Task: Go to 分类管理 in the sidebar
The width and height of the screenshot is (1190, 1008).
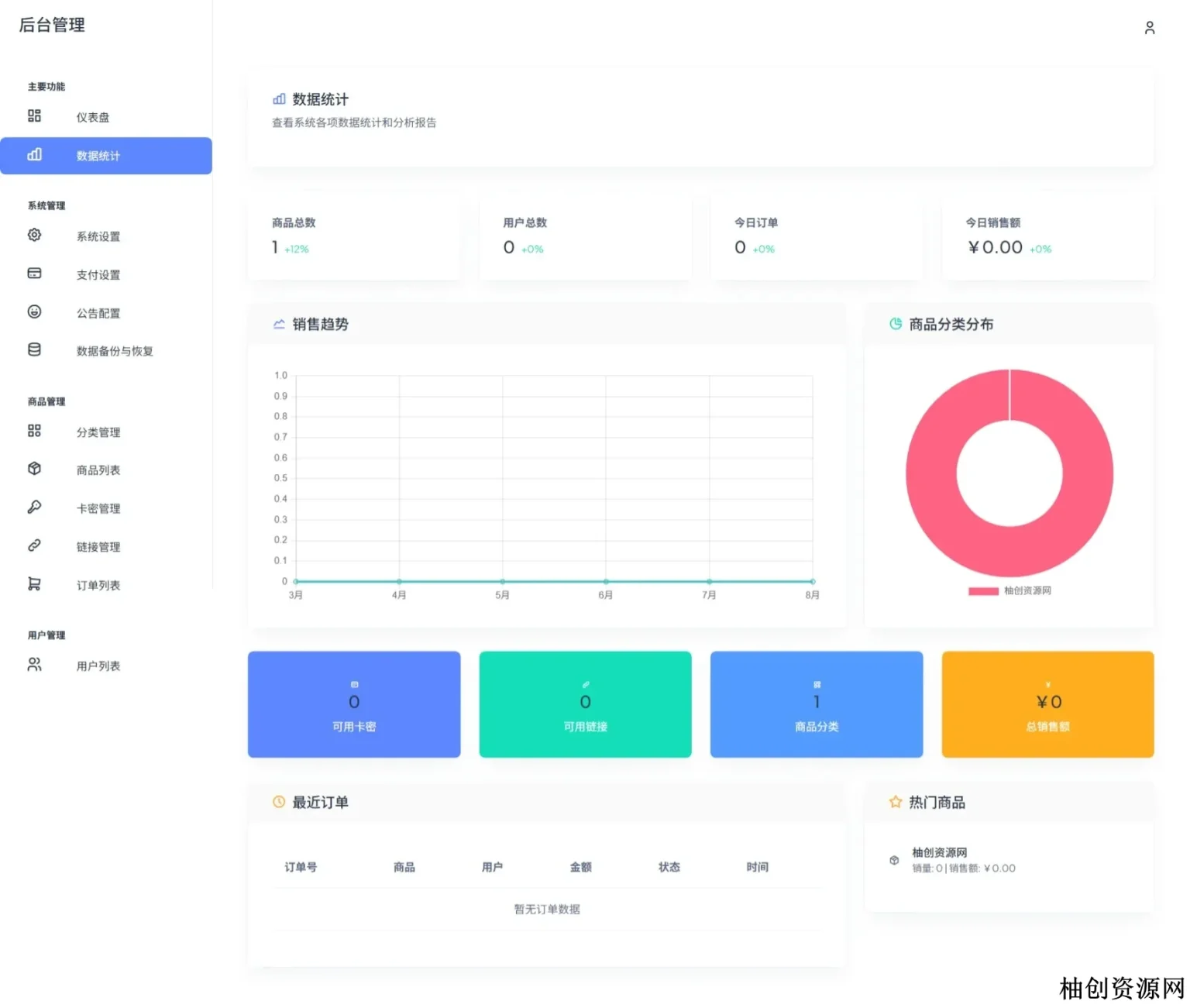Action: (98, 432)
